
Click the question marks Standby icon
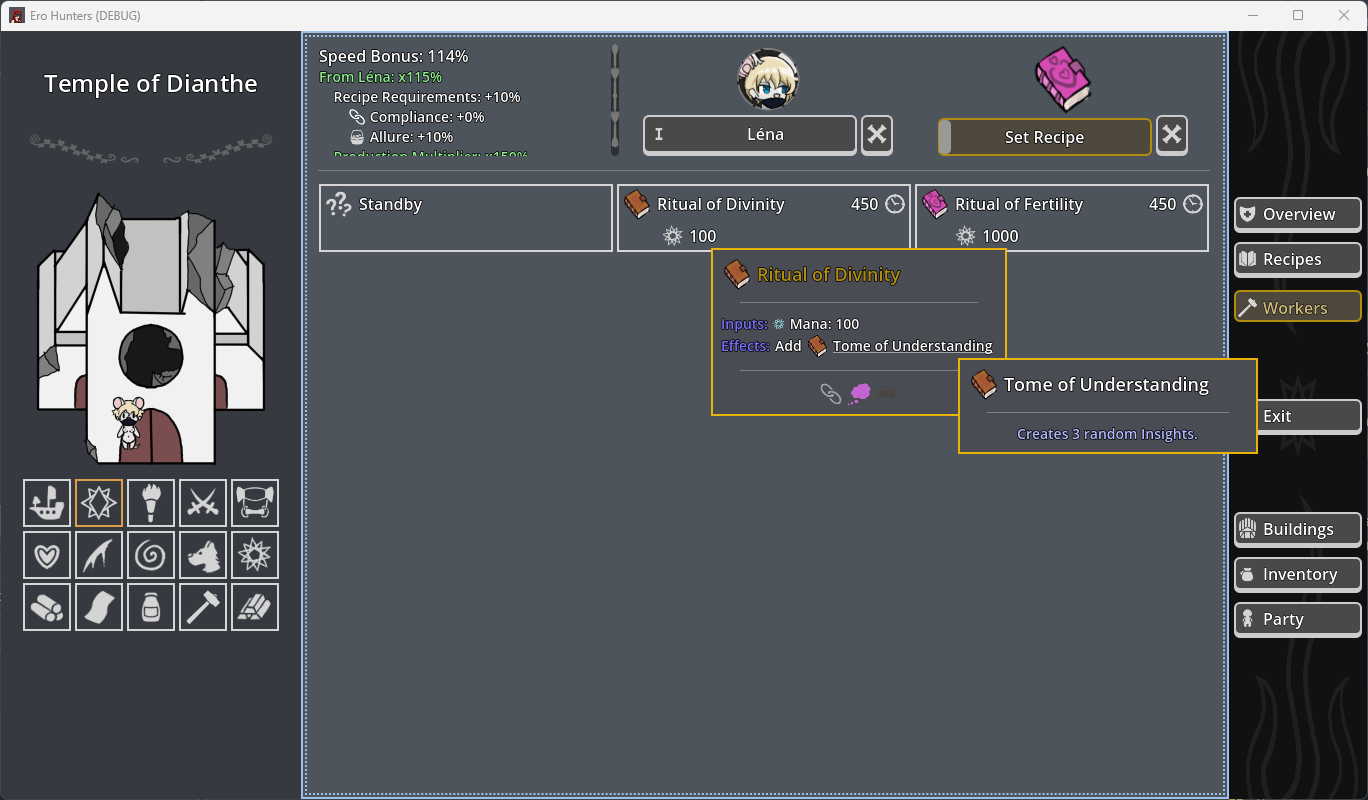coord(339,205)
